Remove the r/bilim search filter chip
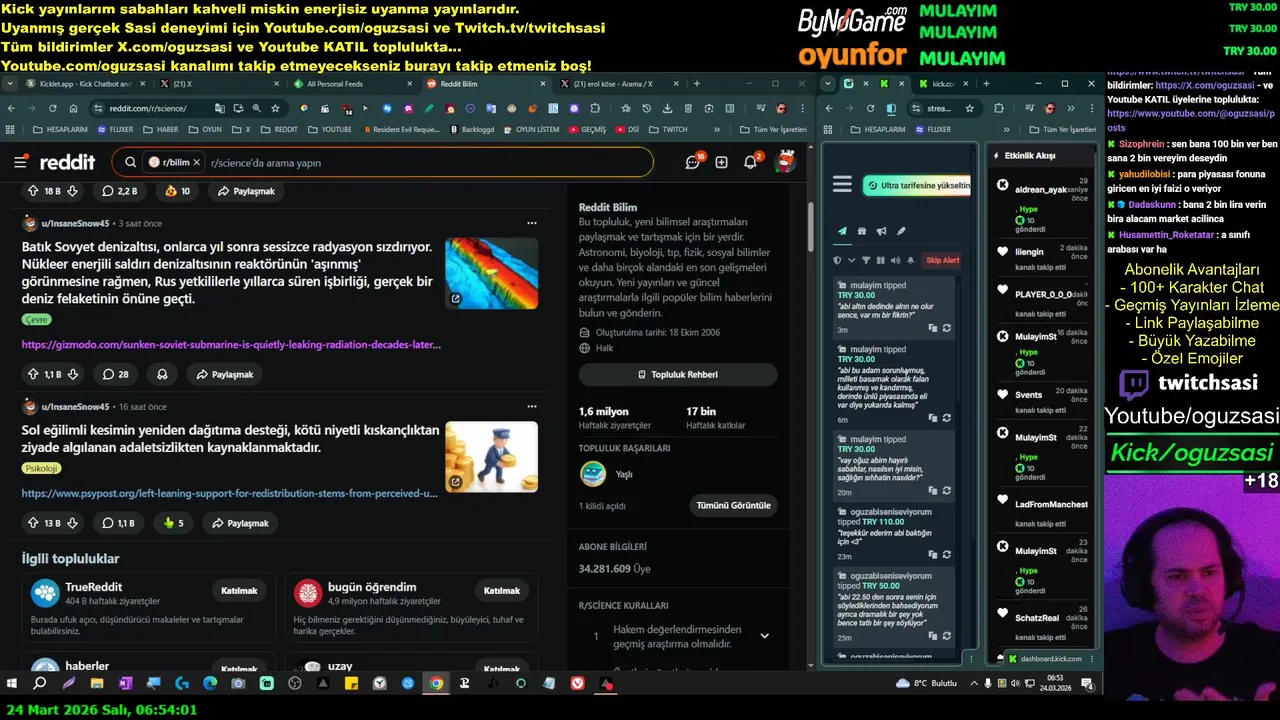Screen dimensions: 1280x720 coord(197,162)
